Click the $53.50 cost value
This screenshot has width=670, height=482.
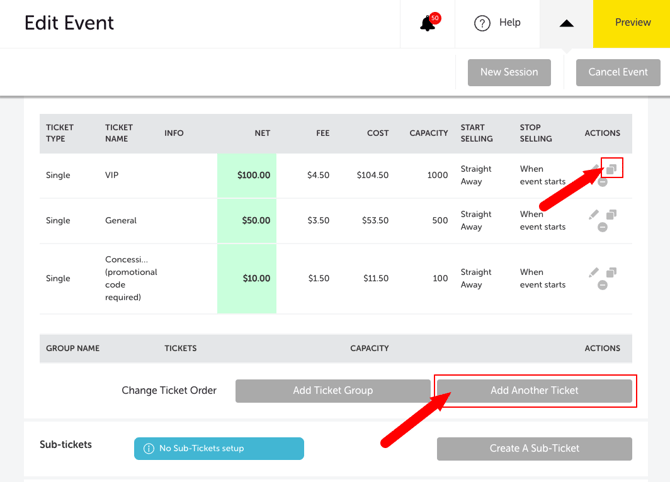coord(375,220)
